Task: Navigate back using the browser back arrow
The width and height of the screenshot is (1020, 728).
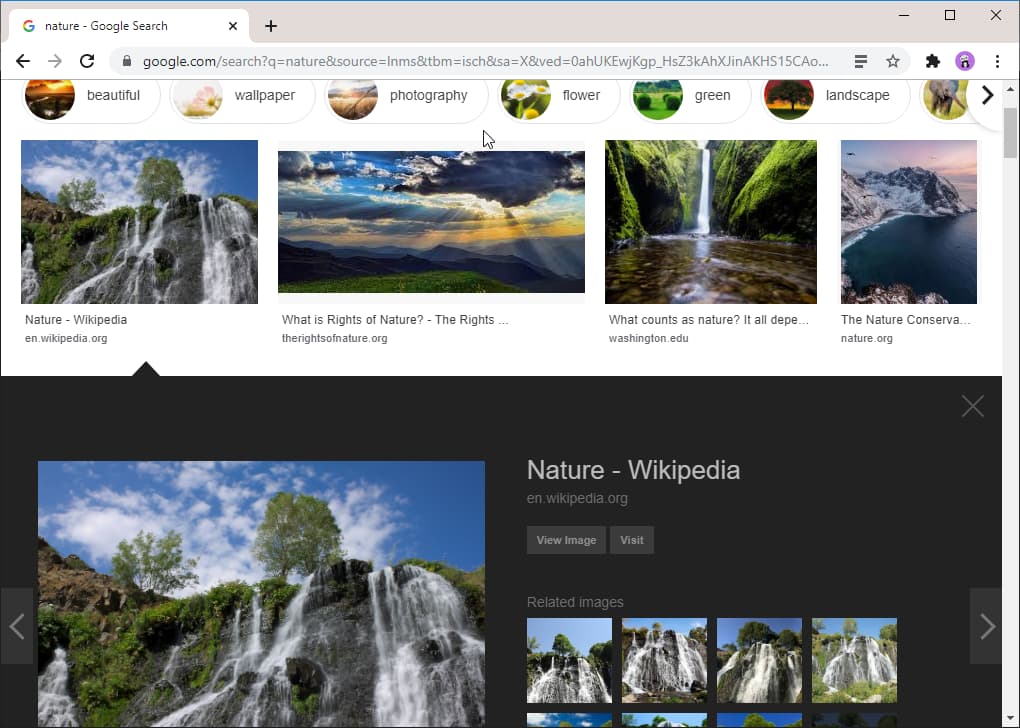Action: pos(22,60)
